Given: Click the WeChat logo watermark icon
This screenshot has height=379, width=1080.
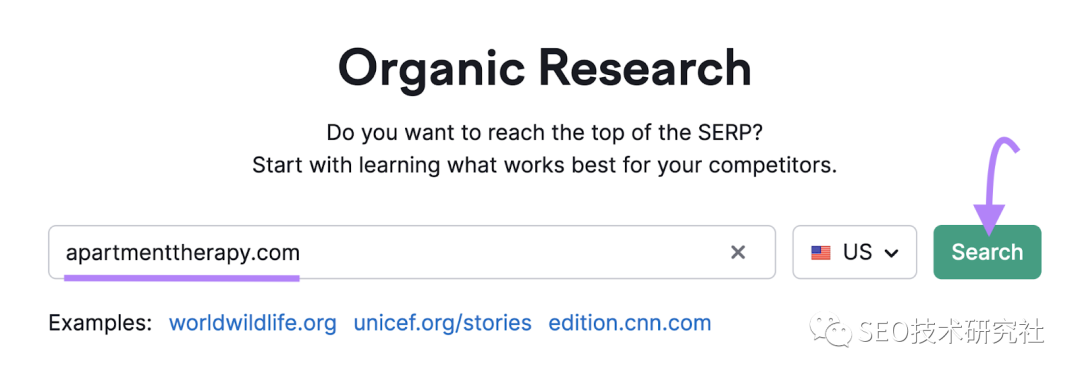Looking at the screenshot, I should [x=831, y=331].
